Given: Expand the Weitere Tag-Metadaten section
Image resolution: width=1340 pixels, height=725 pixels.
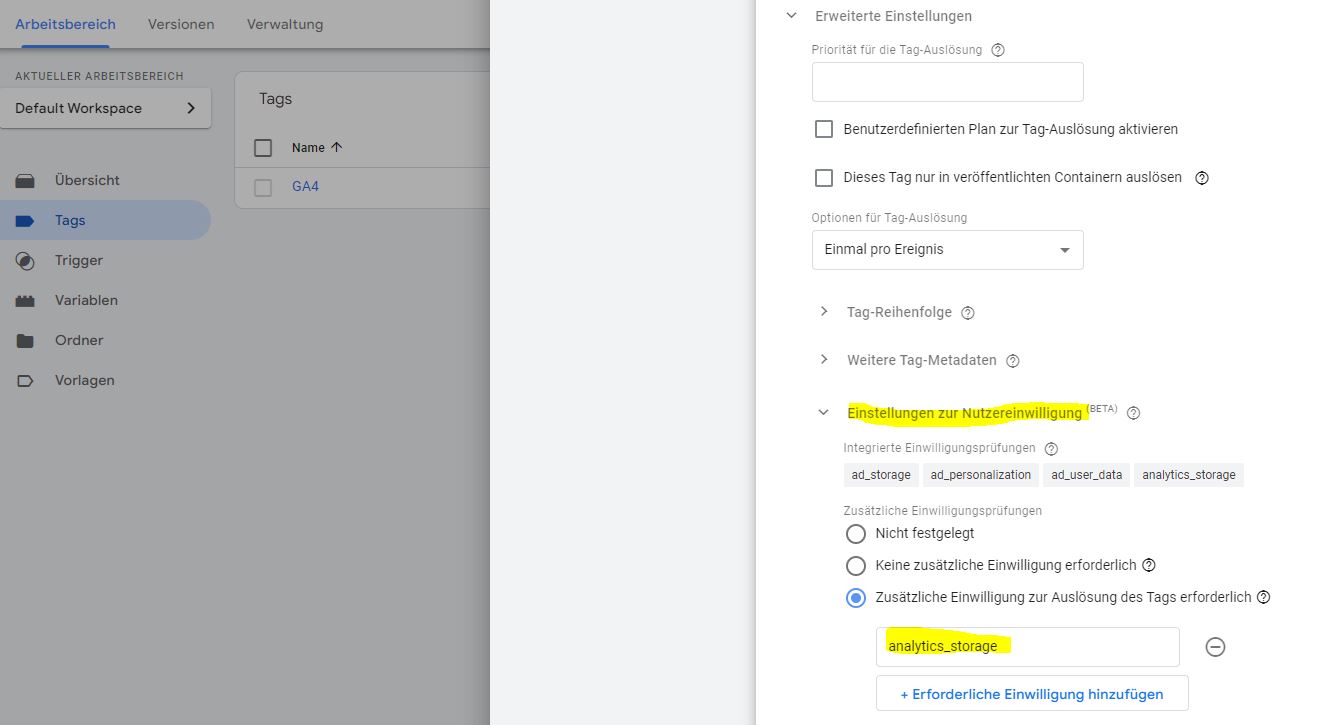Looking at the screenshot, I should point(824,360).
